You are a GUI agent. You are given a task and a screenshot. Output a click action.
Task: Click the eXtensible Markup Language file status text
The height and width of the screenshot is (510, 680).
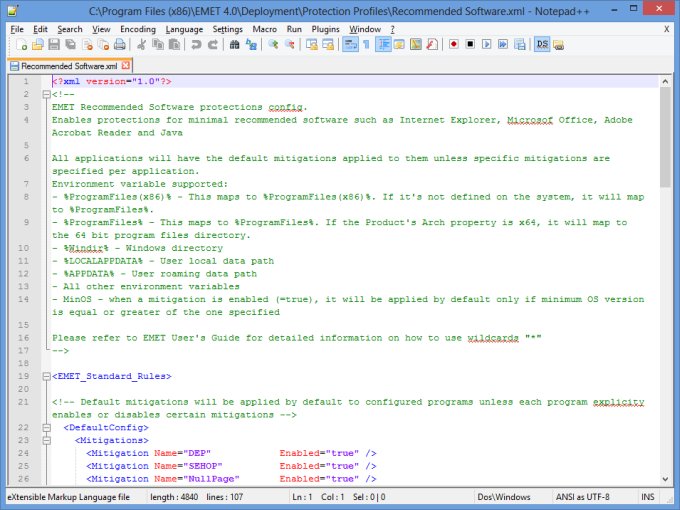69,497
